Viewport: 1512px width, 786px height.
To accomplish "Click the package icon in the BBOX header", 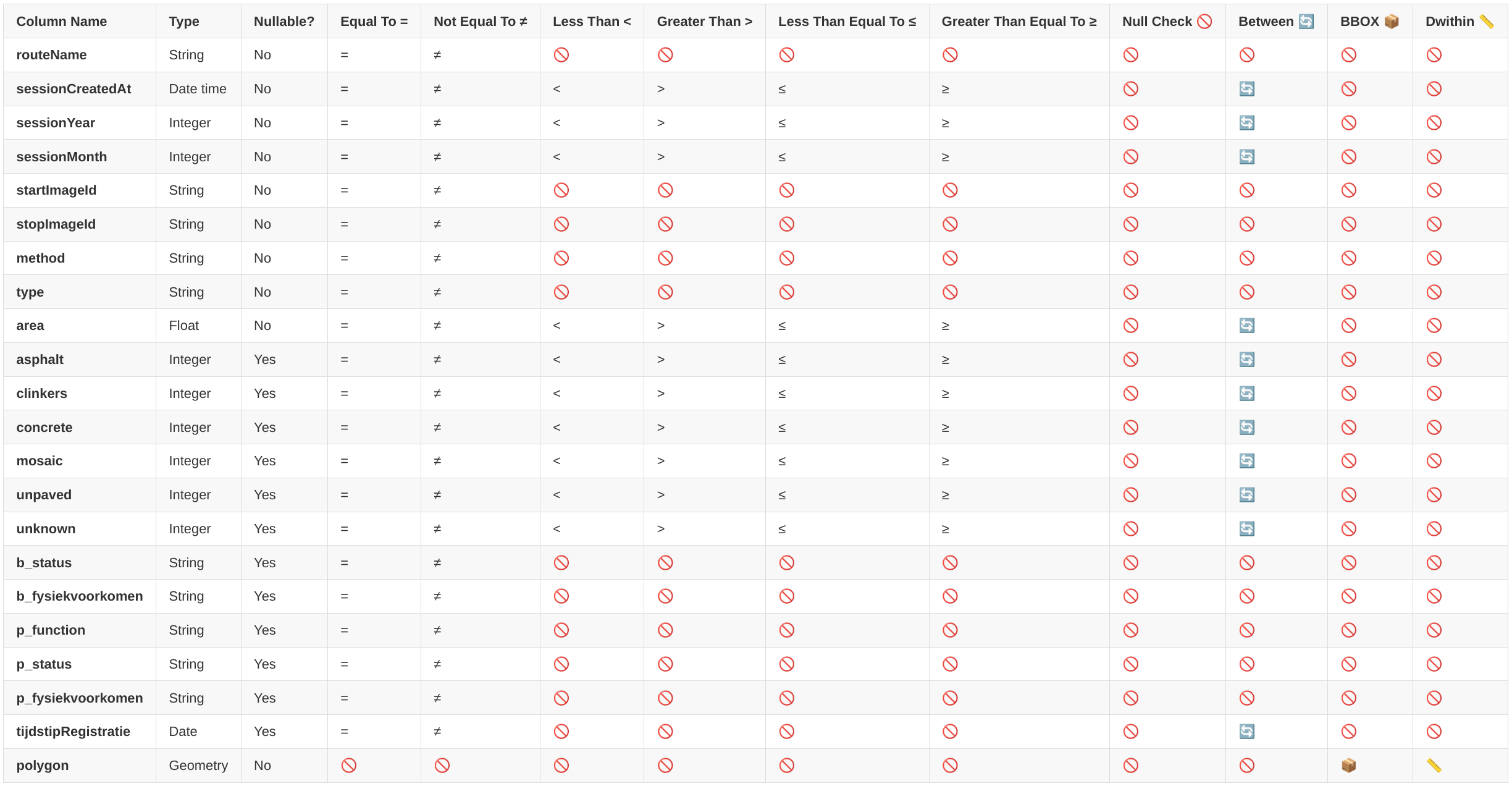I will pyautogui.click(x=1391, y=22).
